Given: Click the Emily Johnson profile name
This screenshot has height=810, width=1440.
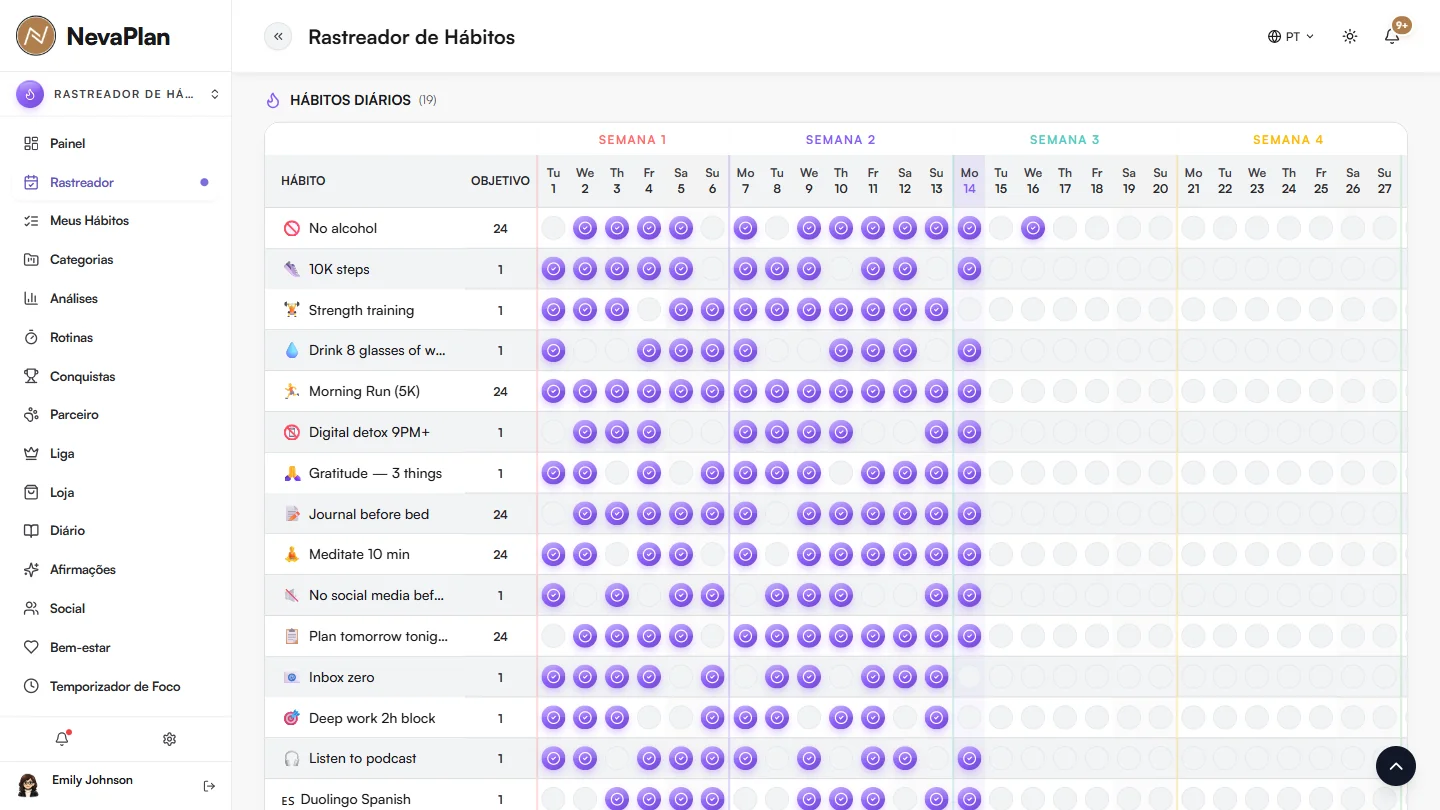Looking at the screenshot, I should point(92,780).
